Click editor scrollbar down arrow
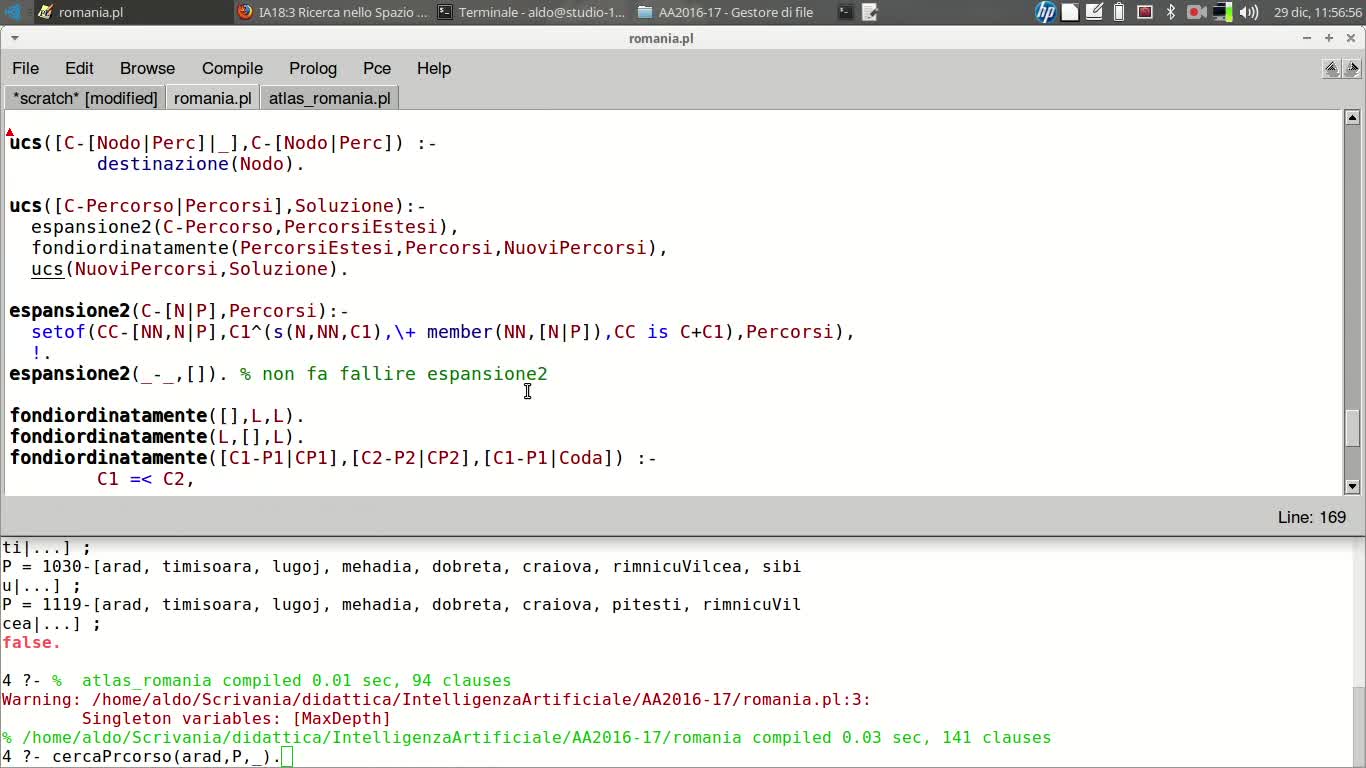This screenshot has height=768, width=1366. [x=1352, y=487]
